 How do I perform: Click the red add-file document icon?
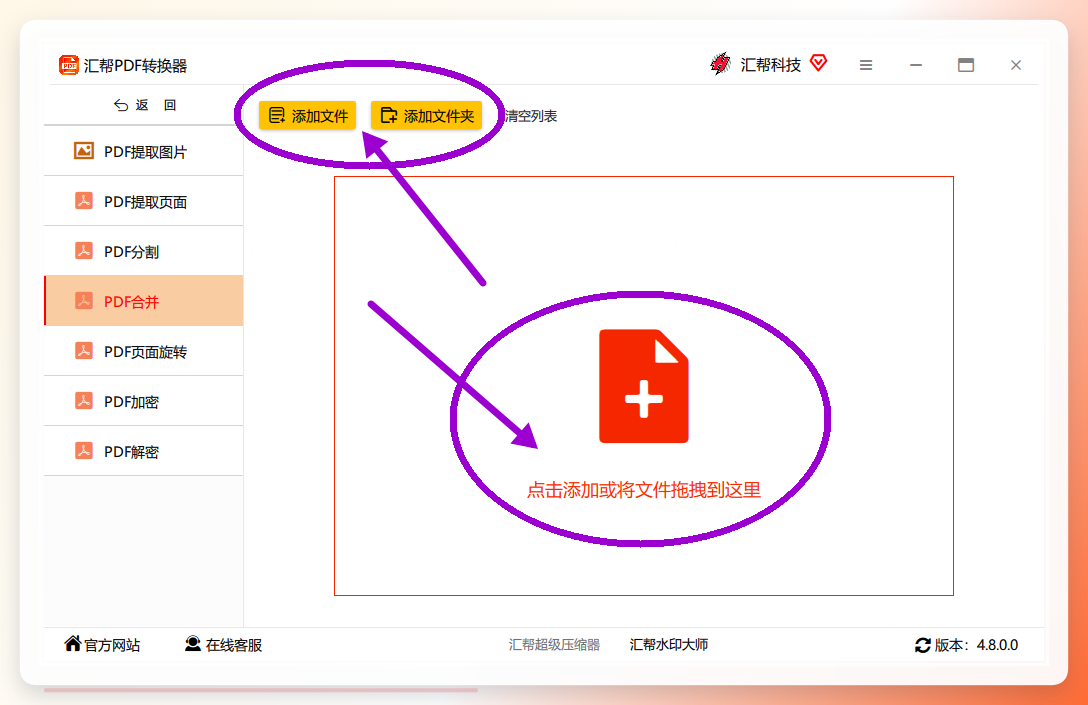tap(643, 386)
